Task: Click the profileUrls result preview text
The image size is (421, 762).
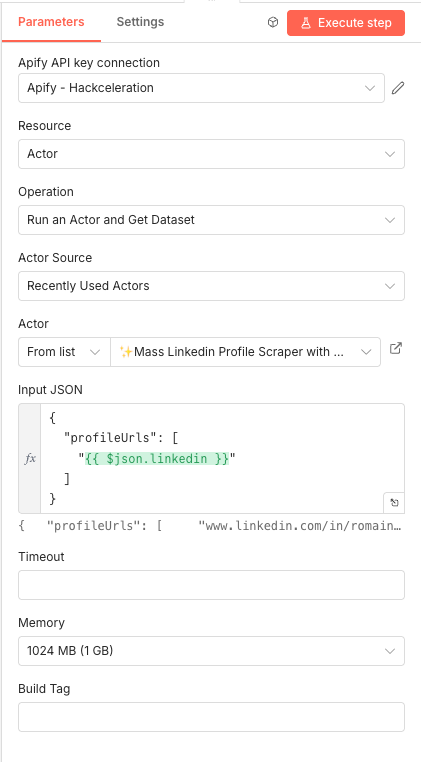Action: tap(211, 525)
